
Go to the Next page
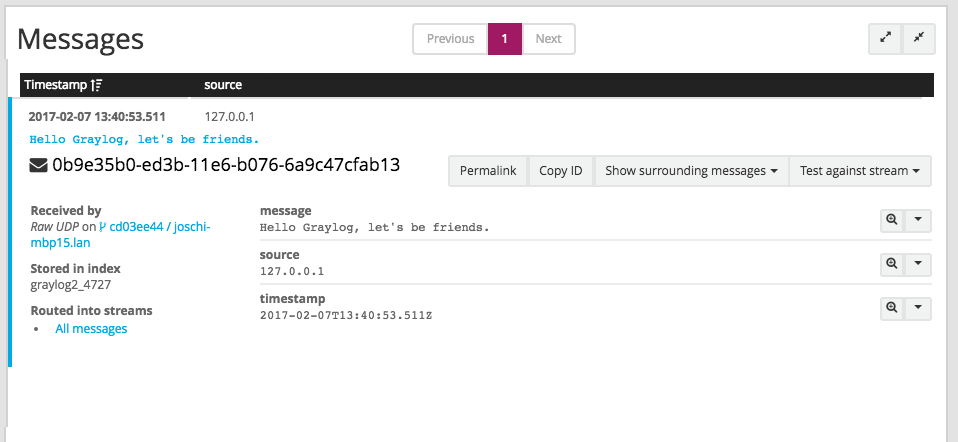(548, 39)
